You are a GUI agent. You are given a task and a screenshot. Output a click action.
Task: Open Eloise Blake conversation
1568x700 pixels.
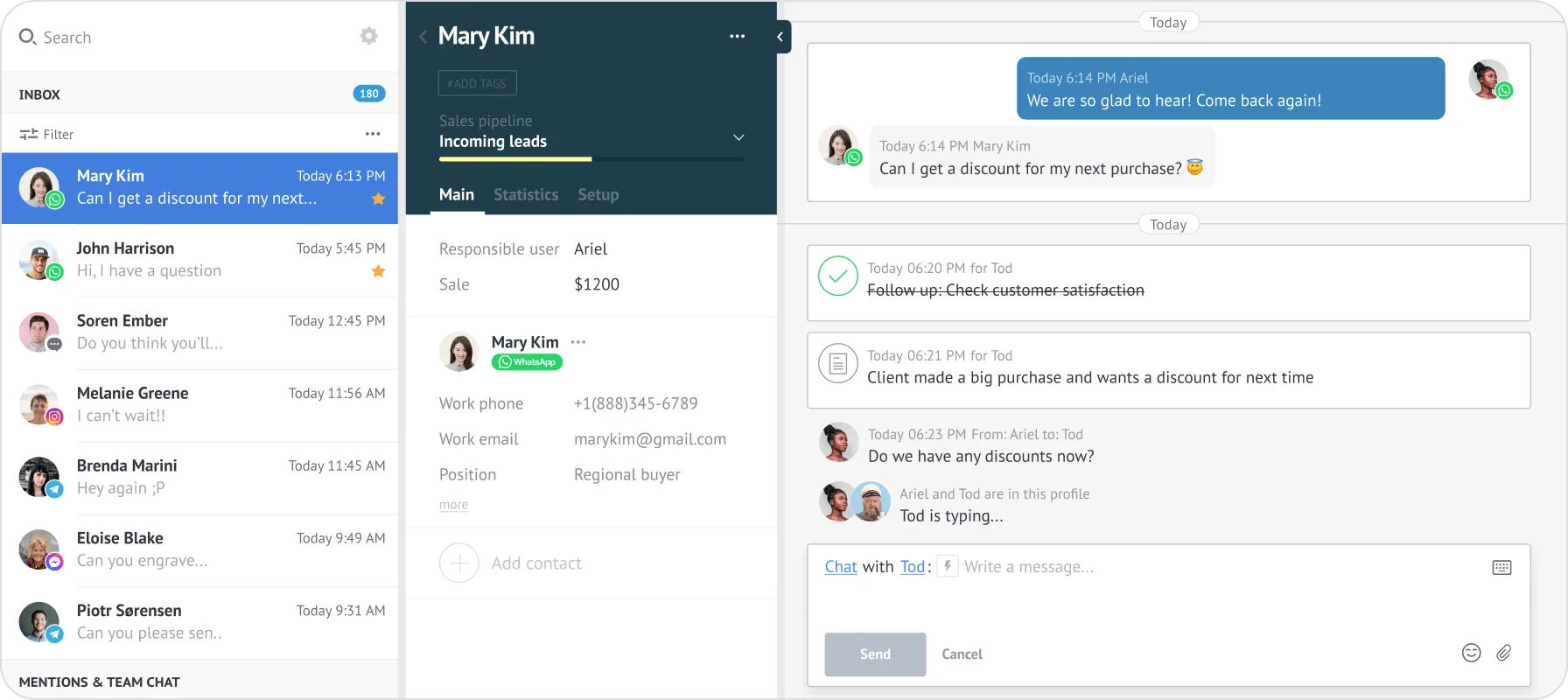199,550
